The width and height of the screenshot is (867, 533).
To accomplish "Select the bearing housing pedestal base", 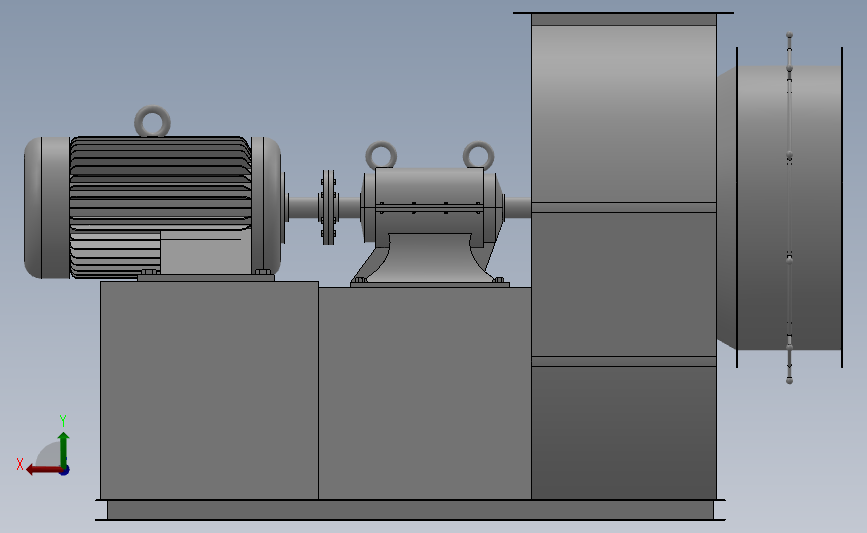I will pyautogui.click(x=430, y=260).
